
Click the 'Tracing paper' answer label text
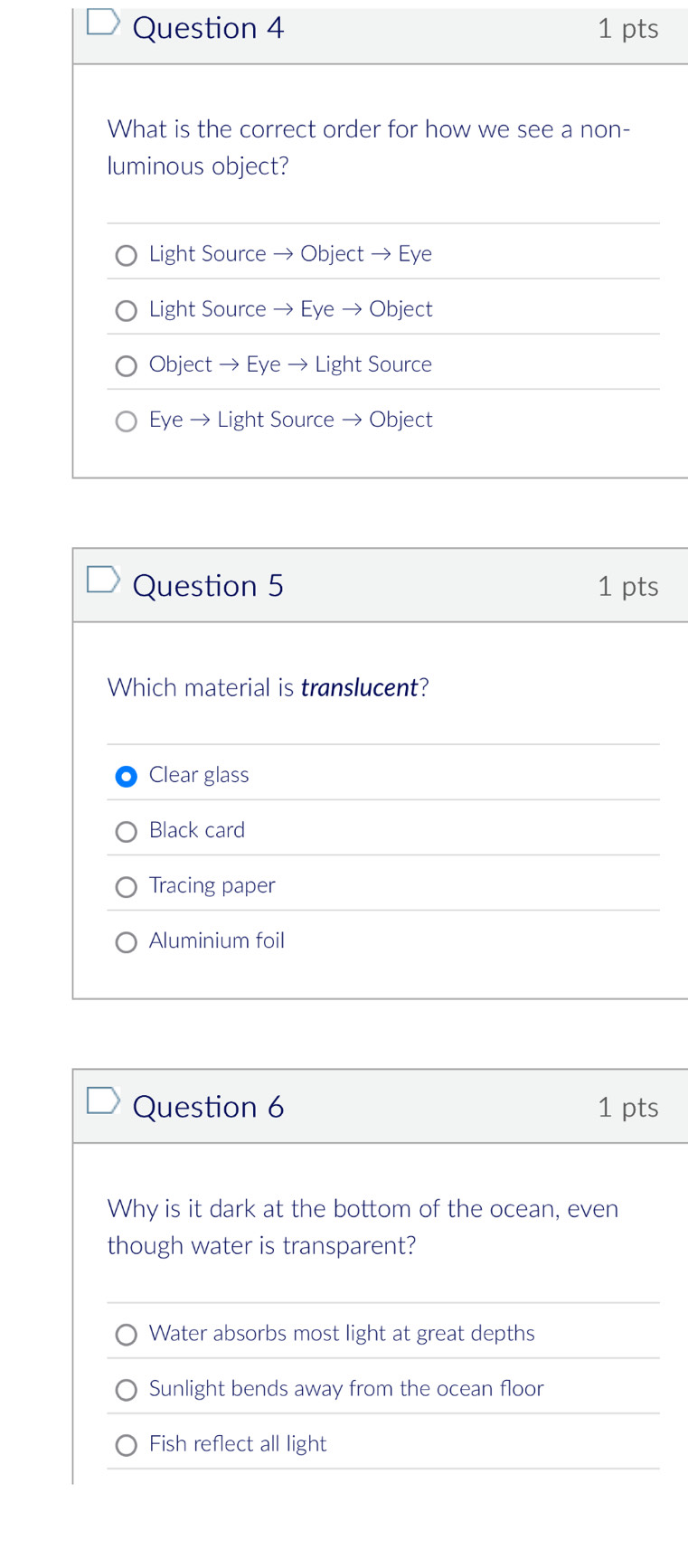click(x=212, y=885)
